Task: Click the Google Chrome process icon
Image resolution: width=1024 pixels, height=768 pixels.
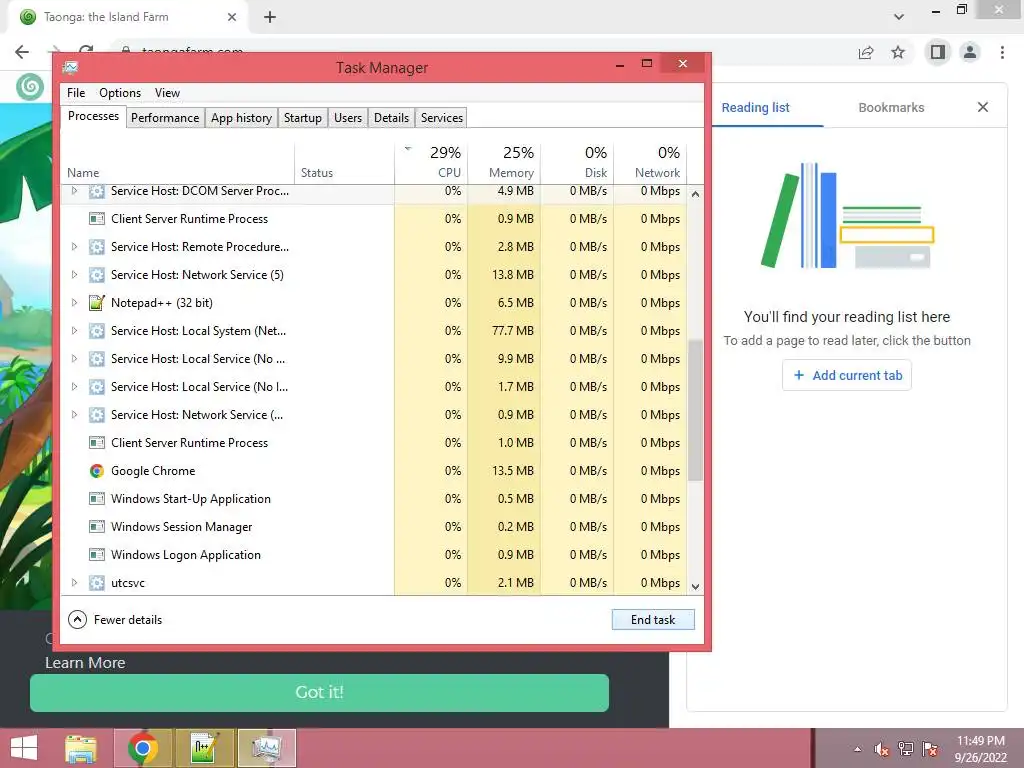Action: click(x=97, y=471)
